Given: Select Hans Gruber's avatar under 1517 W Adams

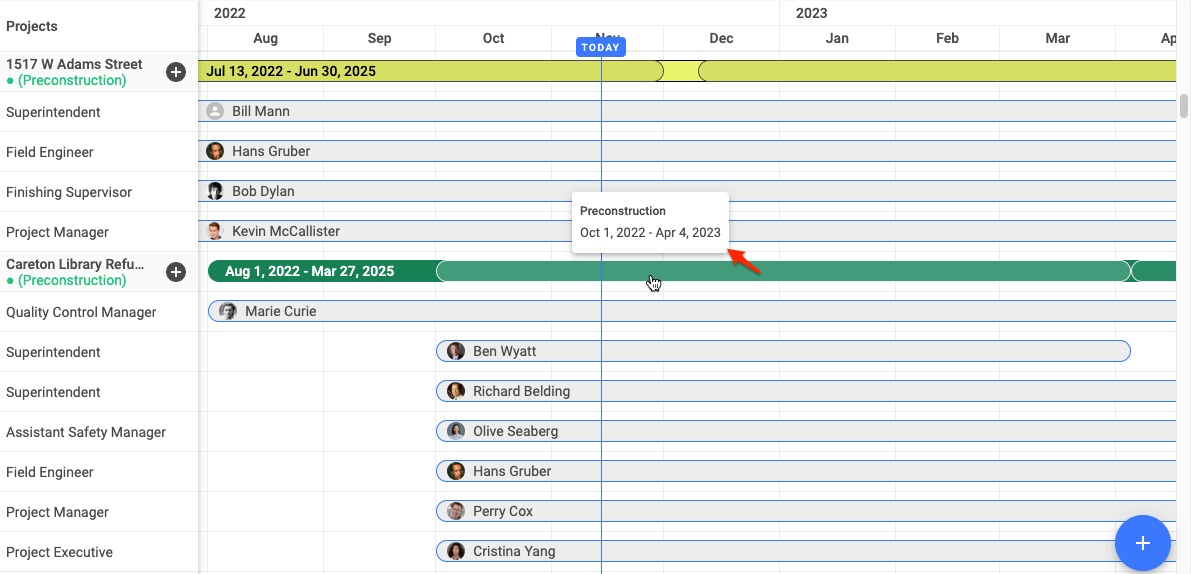Looking at the screenshot, I should (x=215, y=151).
